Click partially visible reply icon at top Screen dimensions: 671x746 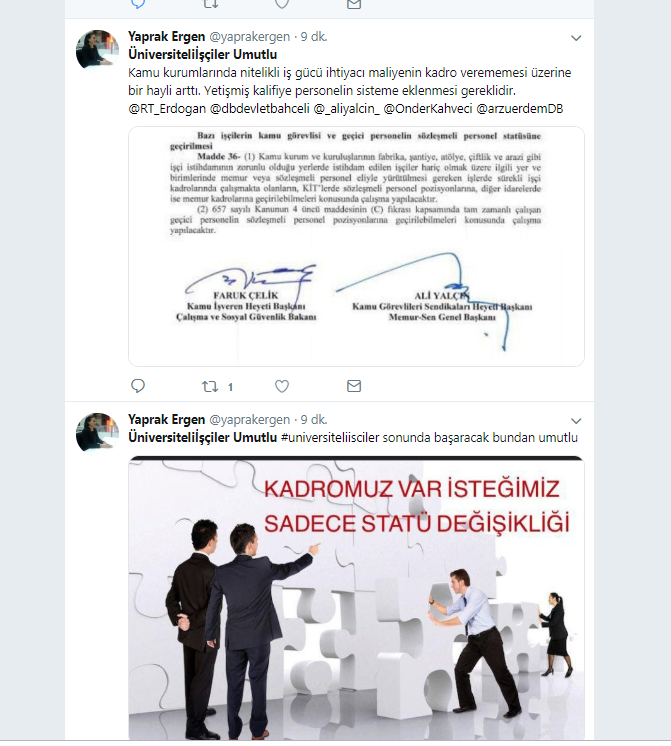tap(138, 4)
